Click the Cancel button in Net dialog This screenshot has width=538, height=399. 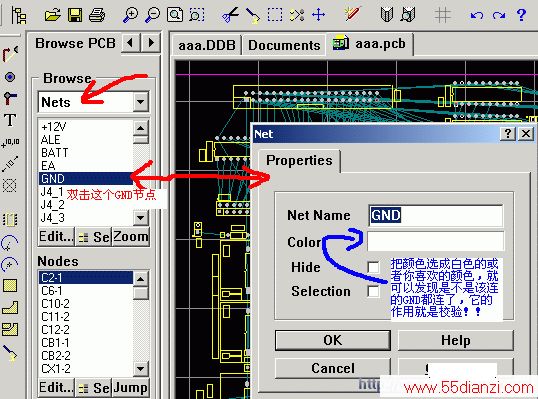pos(332,368)
